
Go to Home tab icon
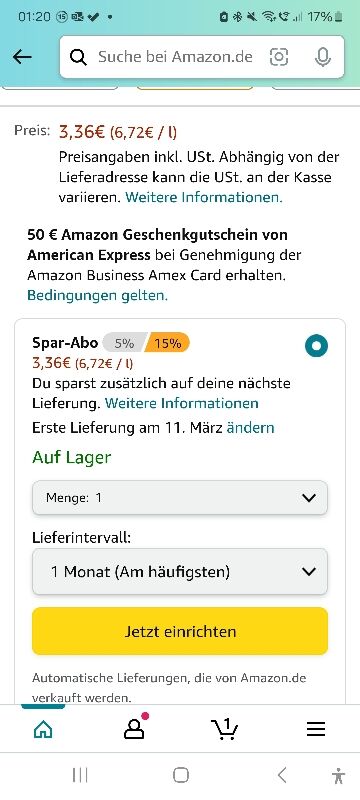pyautogui.click(x=43, y=730)
